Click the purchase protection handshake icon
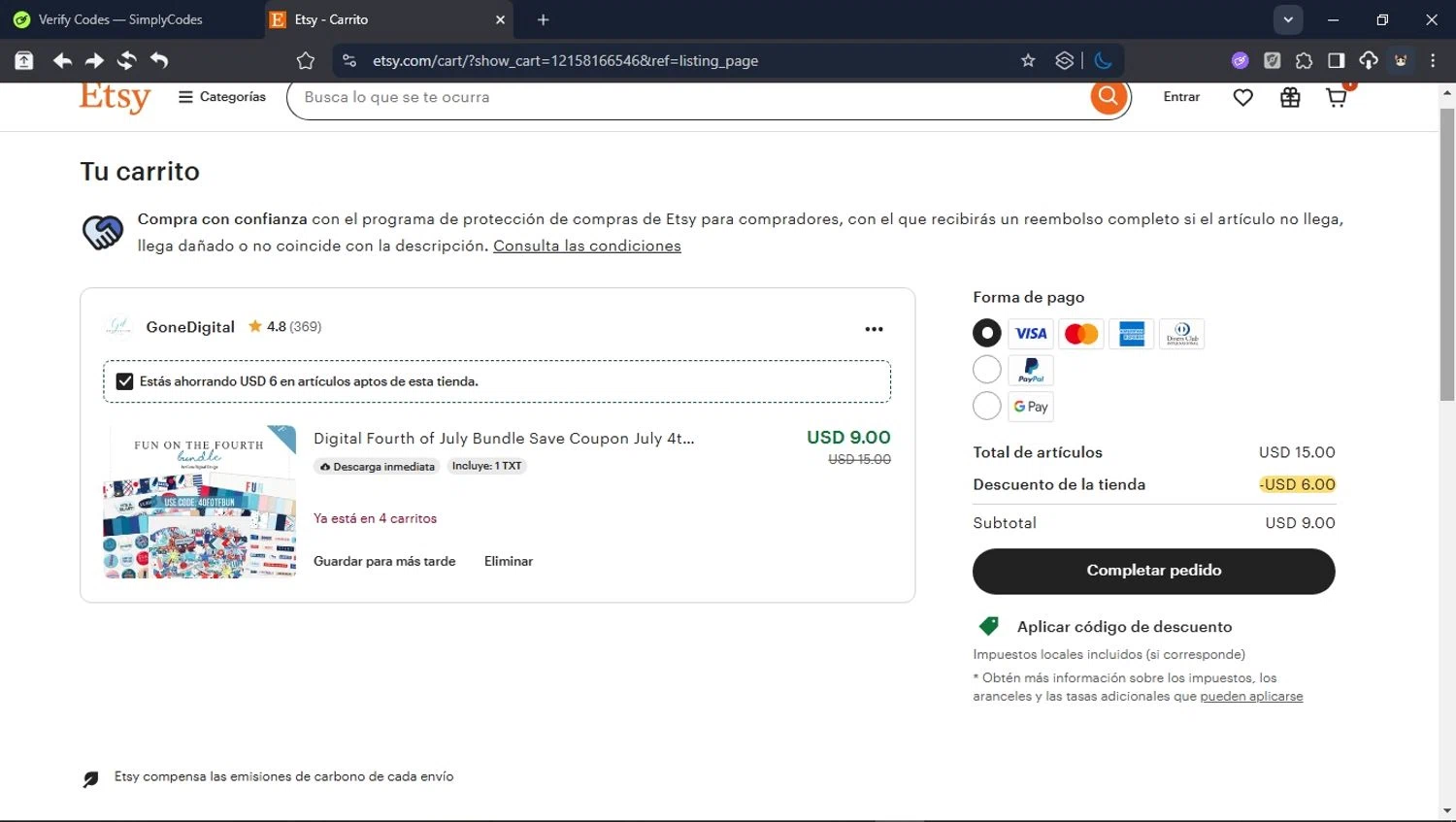This screenshot has height=822, width=1456. point(103,232)
